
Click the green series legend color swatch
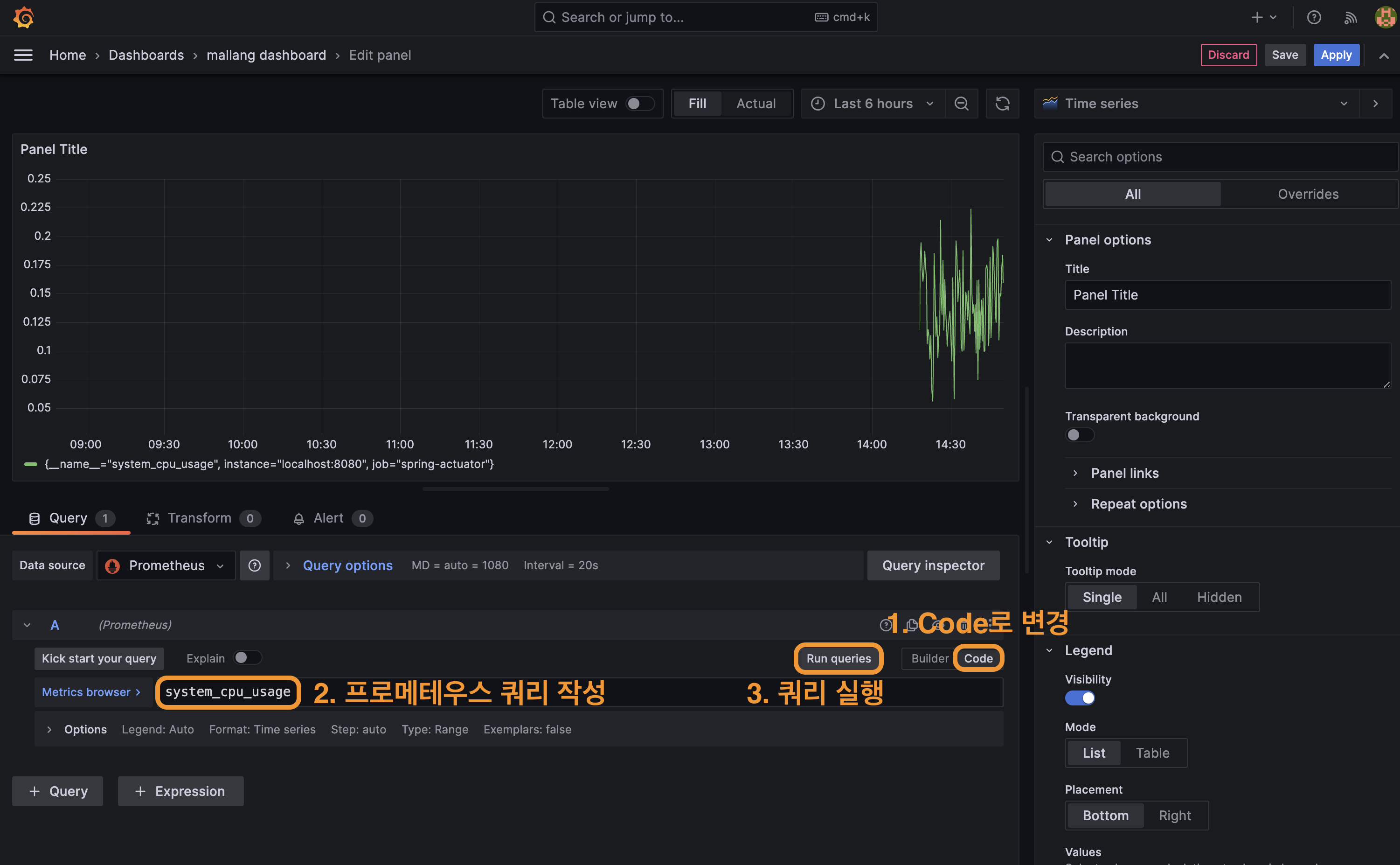(31, 464)
